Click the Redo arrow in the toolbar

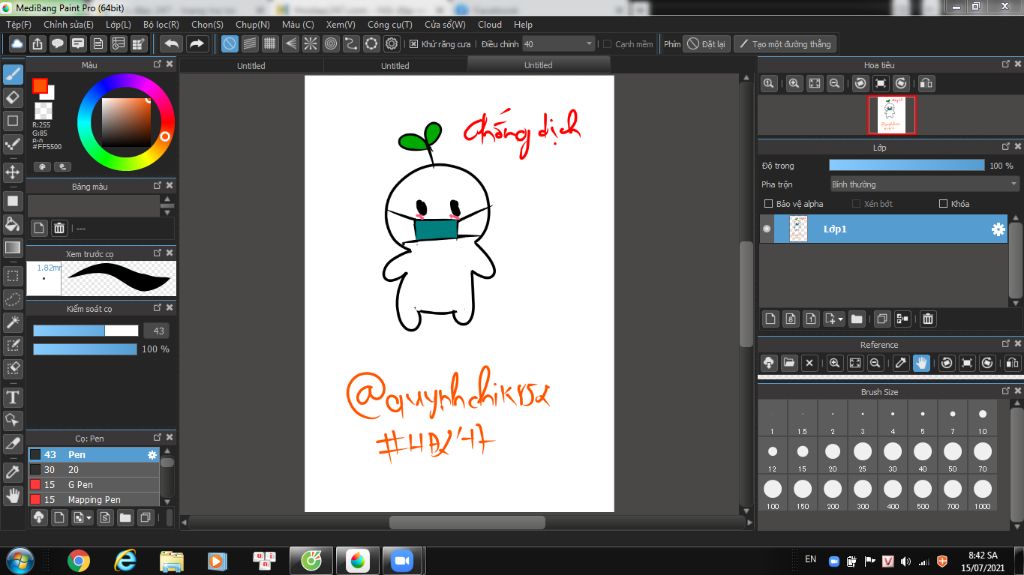point(197,44)
